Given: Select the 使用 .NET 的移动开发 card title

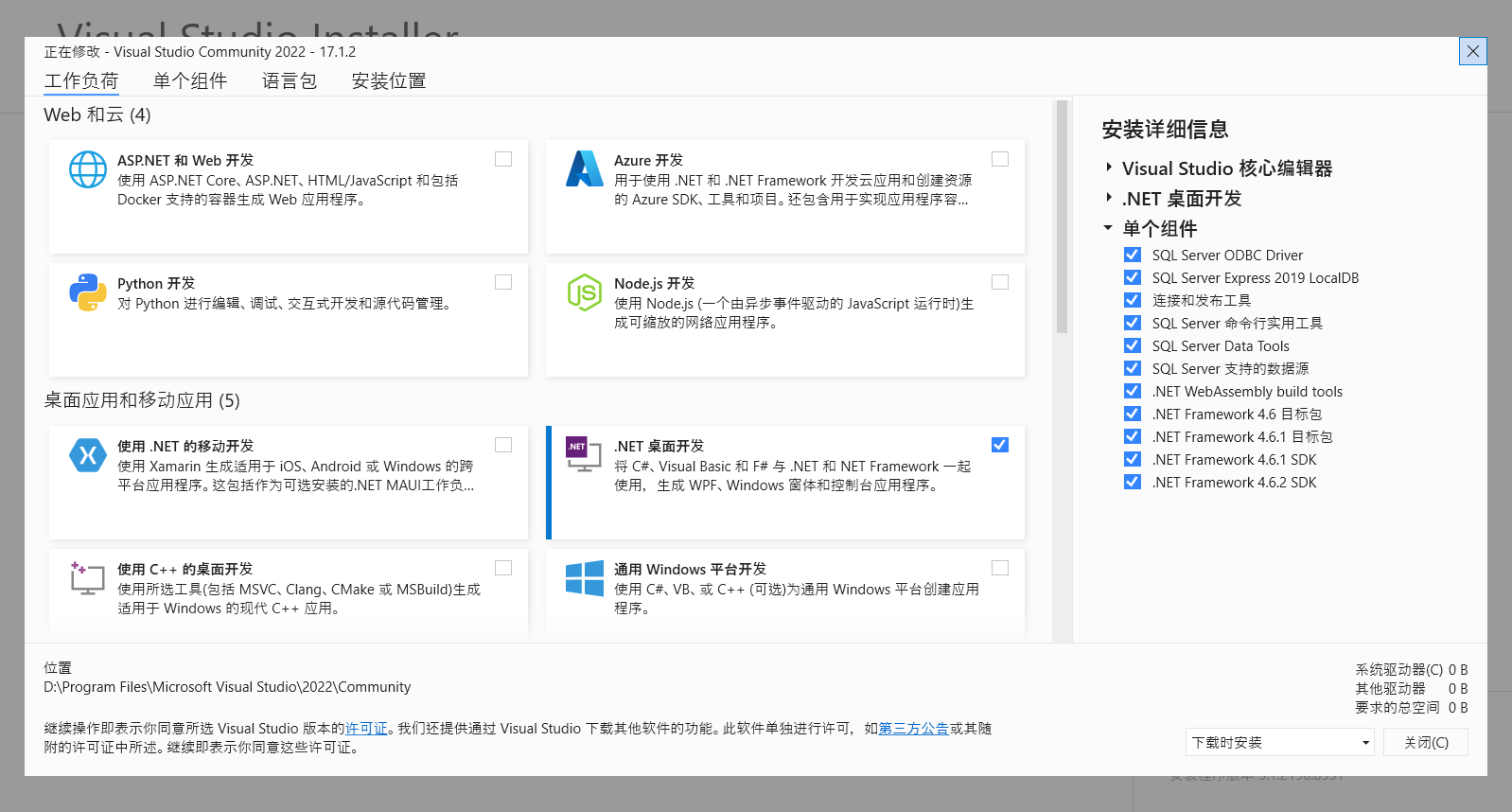Looking at the screenshot, I should click(x=185, y=446).
